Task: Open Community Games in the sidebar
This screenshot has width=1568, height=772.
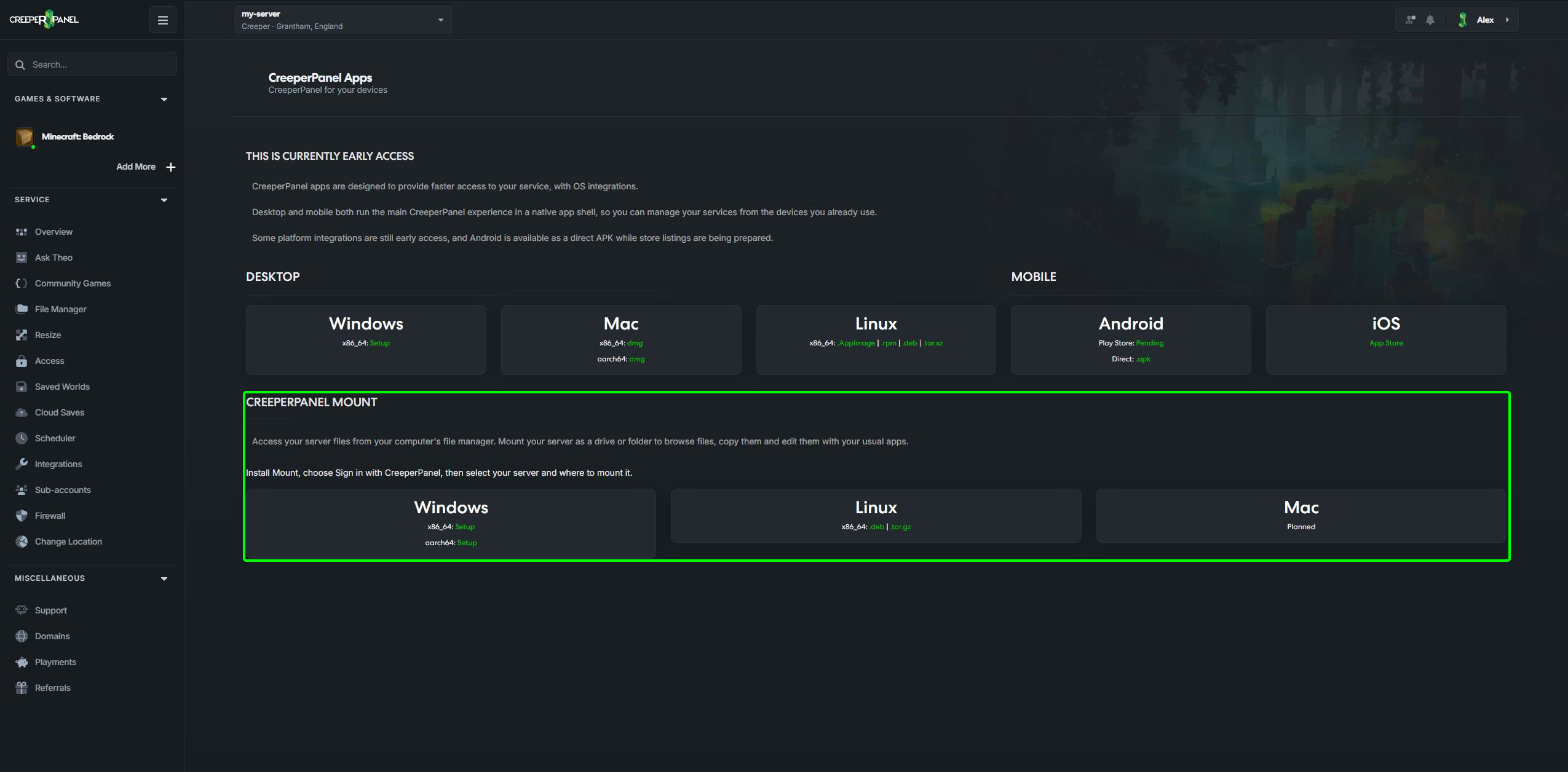Action: [73, 283]
